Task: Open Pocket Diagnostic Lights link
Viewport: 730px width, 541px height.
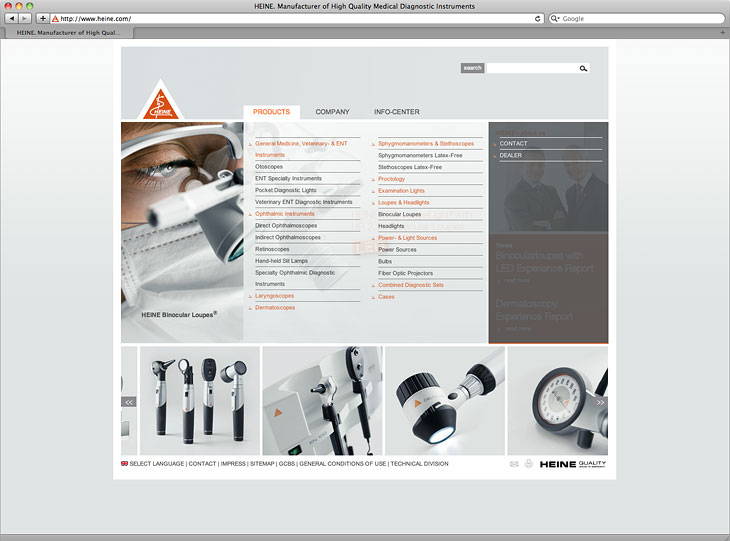Action: (x=286, y=190)
